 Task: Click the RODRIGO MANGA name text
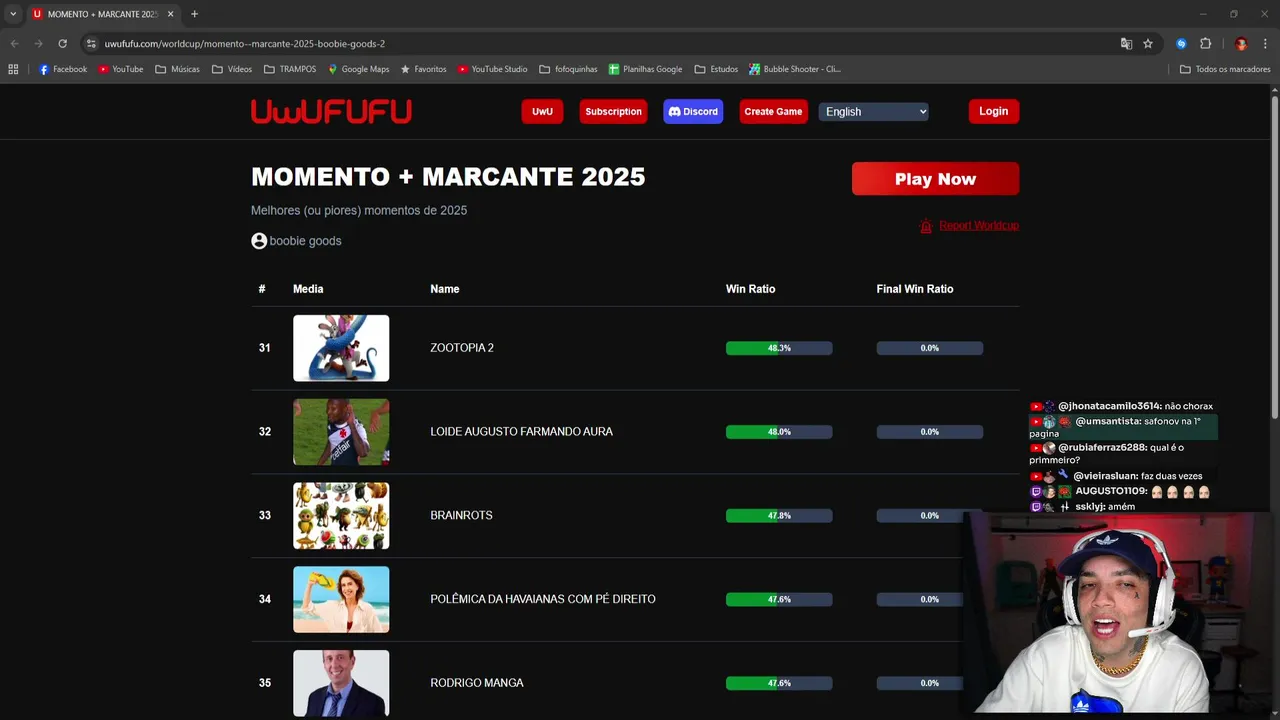point(477,683)
